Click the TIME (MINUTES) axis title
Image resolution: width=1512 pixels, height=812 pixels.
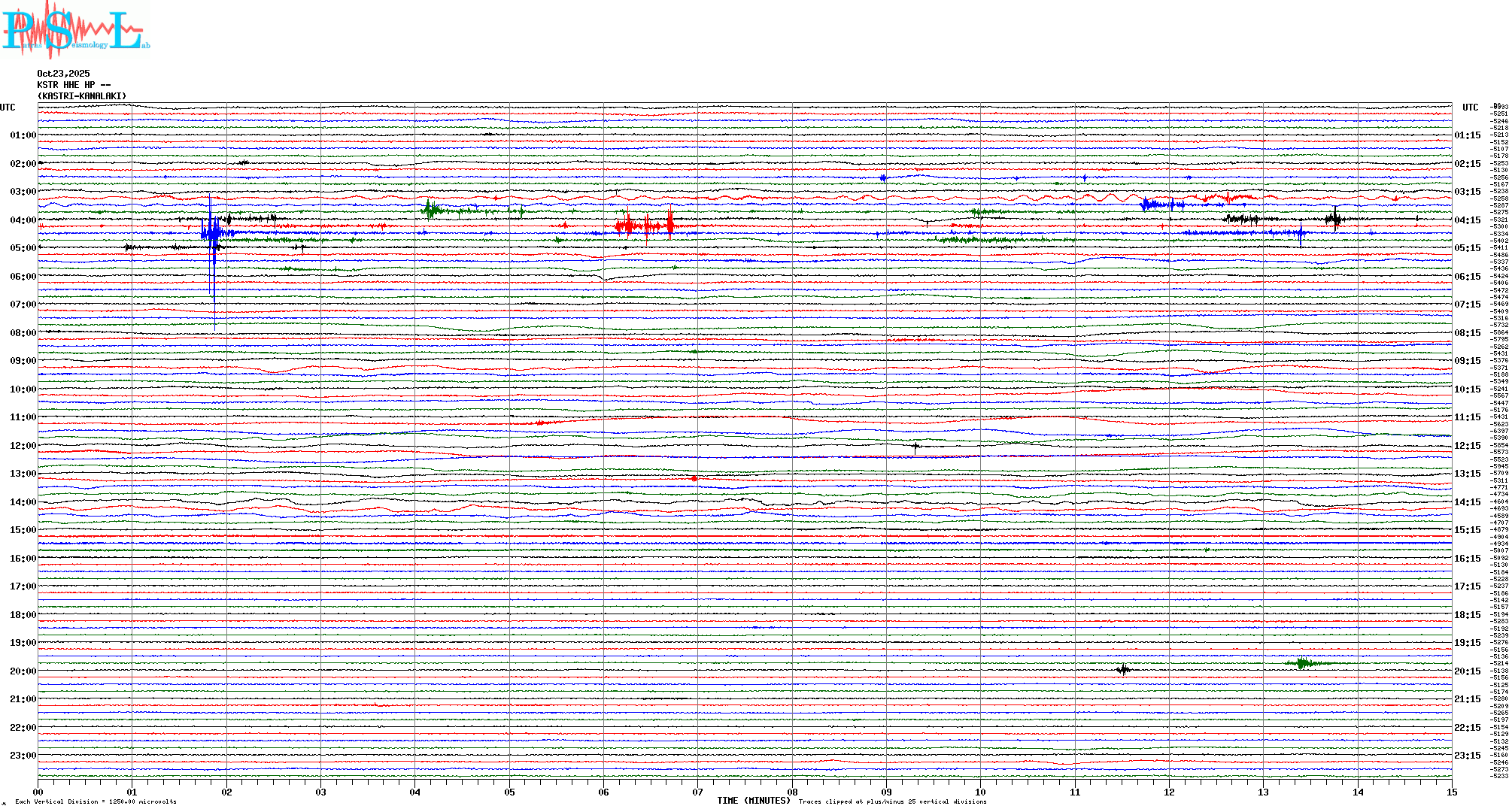coord(753,801)
